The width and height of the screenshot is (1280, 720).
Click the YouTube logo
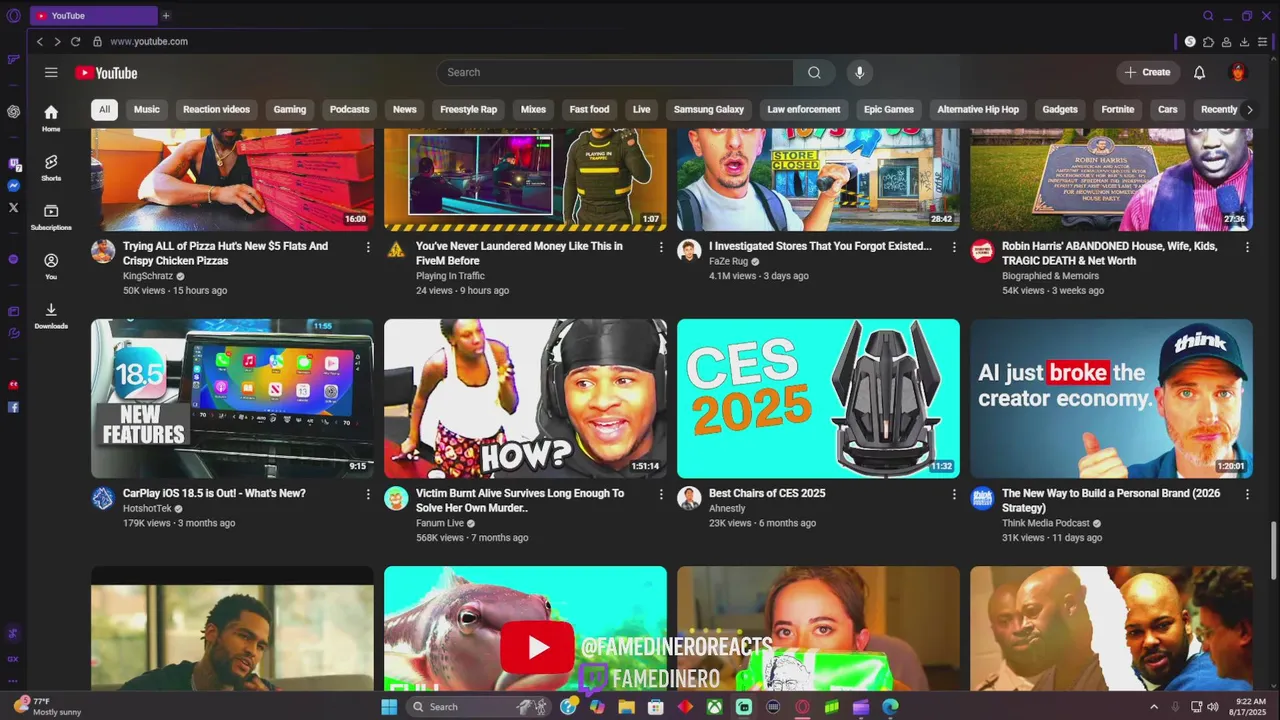106,72
